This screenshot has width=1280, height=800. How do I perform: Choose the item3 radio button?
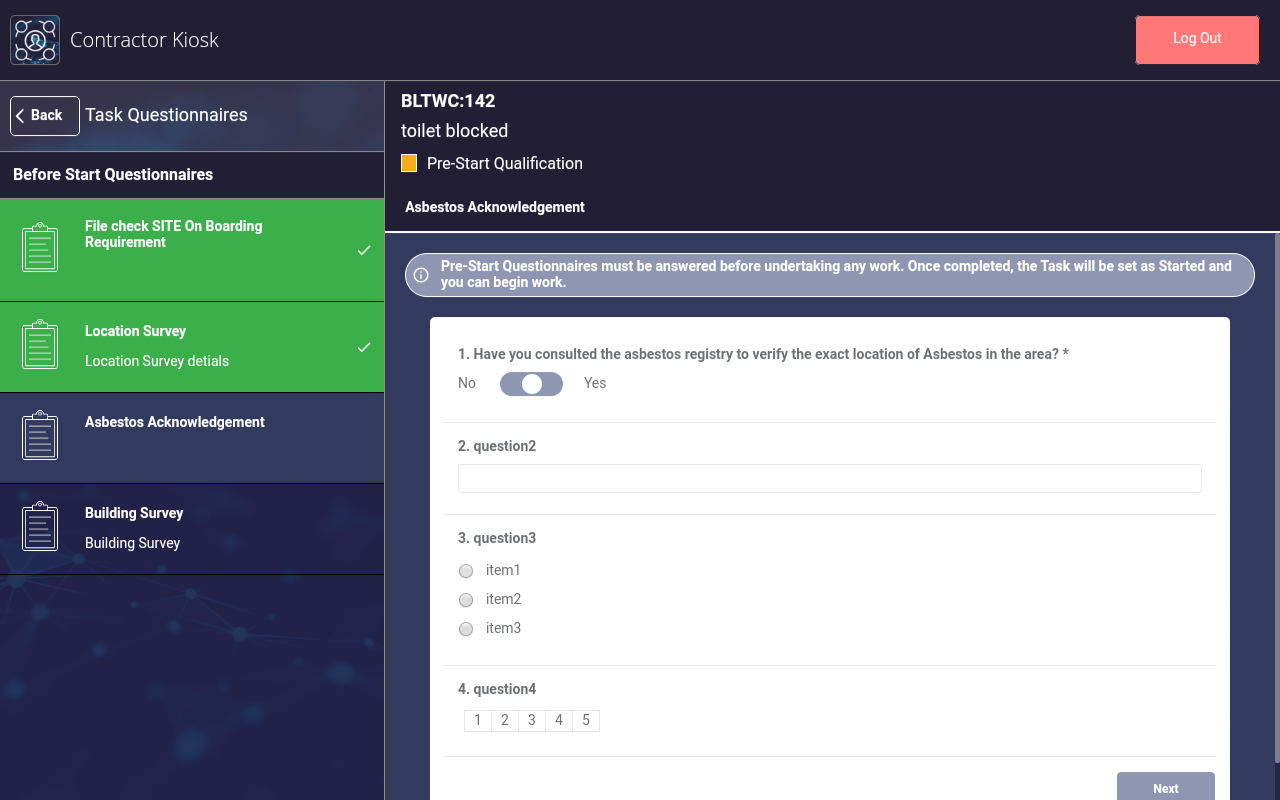point(466,629)
